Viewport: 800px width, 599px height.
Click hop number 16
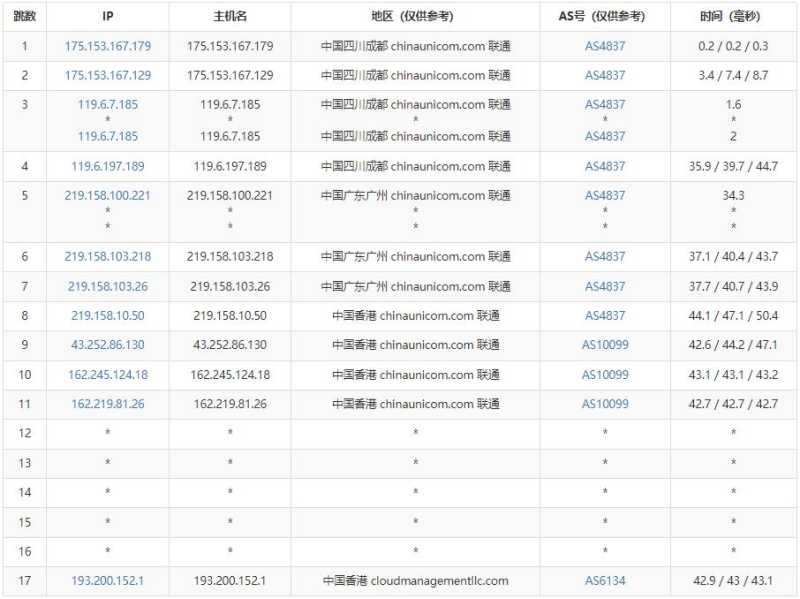[x=24, y=552]
